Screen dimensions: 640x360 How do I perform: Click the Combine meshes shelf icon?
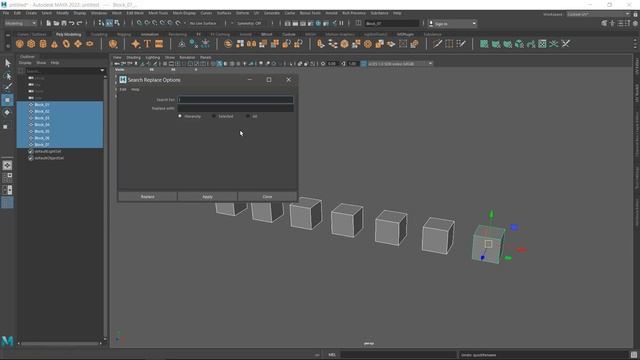tap(228, 44)
